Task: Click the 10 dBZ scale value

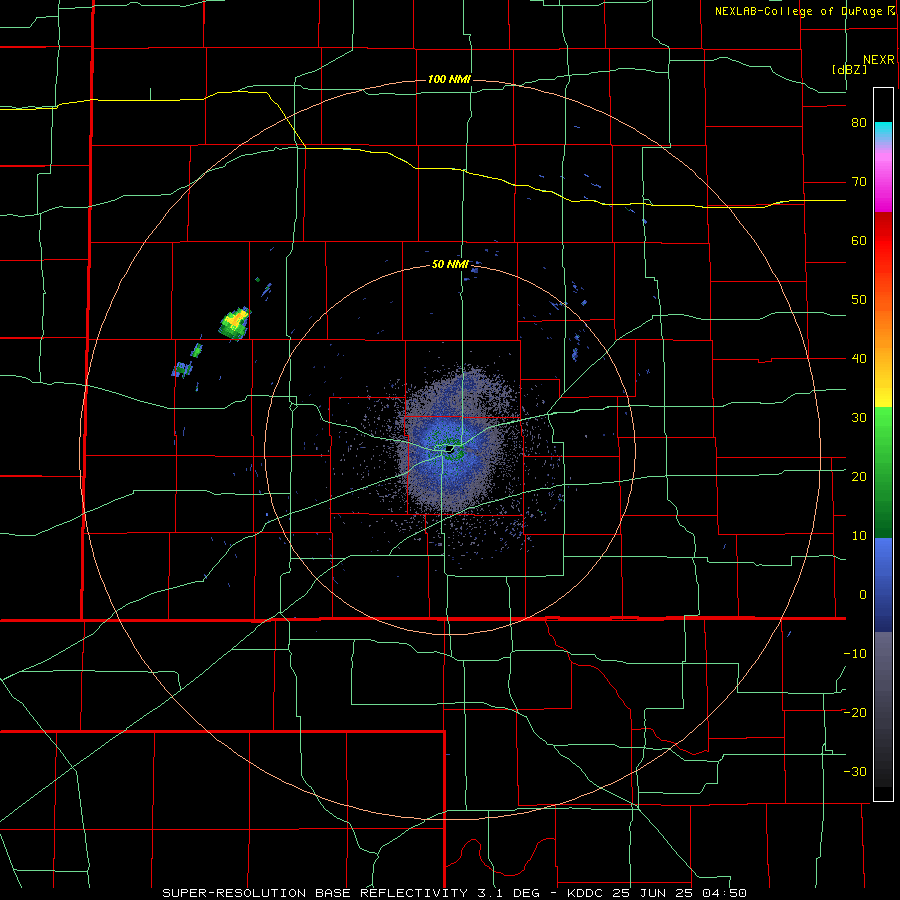Action: 859,536
